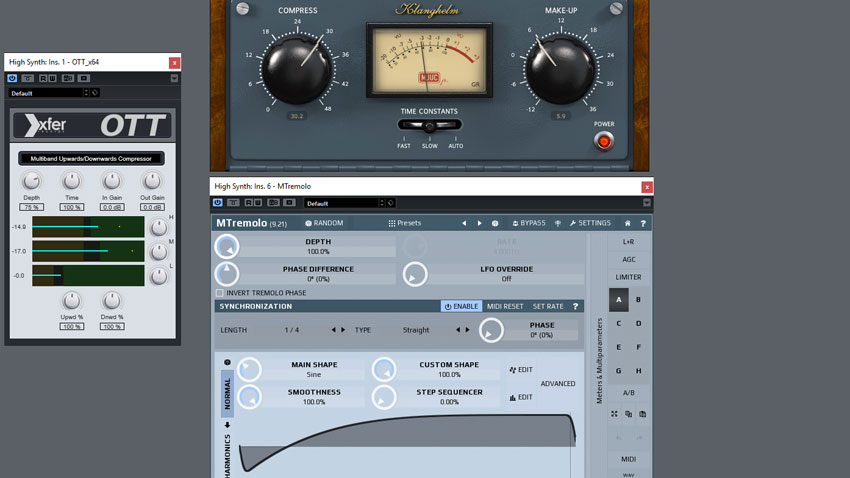The image size is (850, 478).
Task: Toggle the OTT plugin power icon in its toolbar
Action: tap(12, 78)
